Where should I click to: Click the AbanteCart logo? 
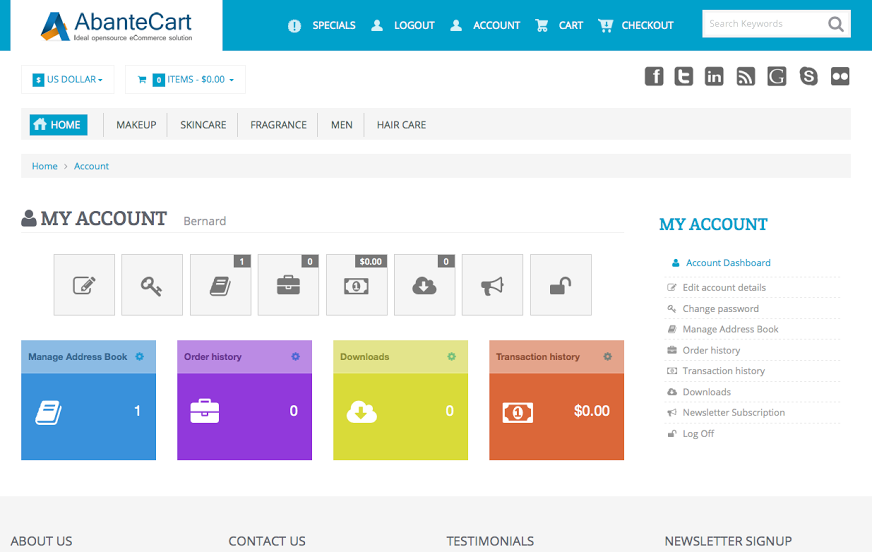tap(116, 26)
